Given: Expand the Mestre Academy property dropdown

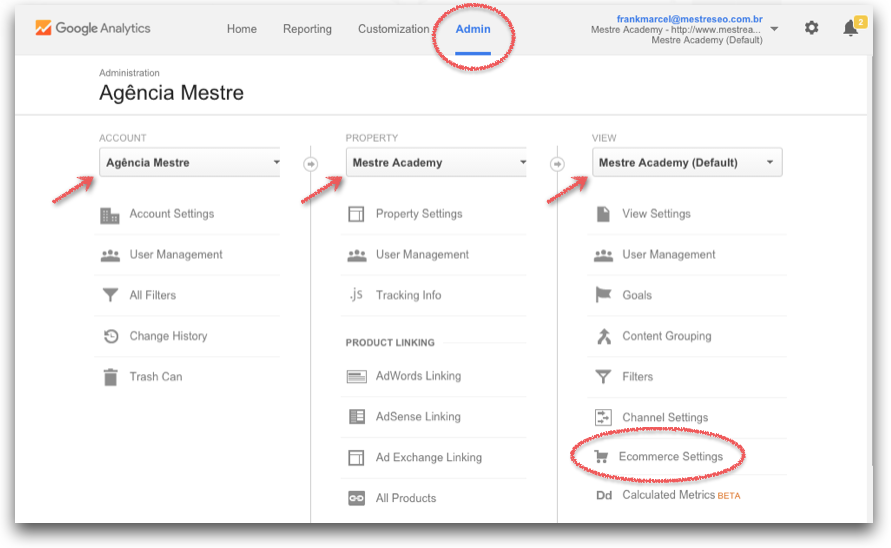Looking at the screenshot, I should pyautogui.click(x=436, y=162).
